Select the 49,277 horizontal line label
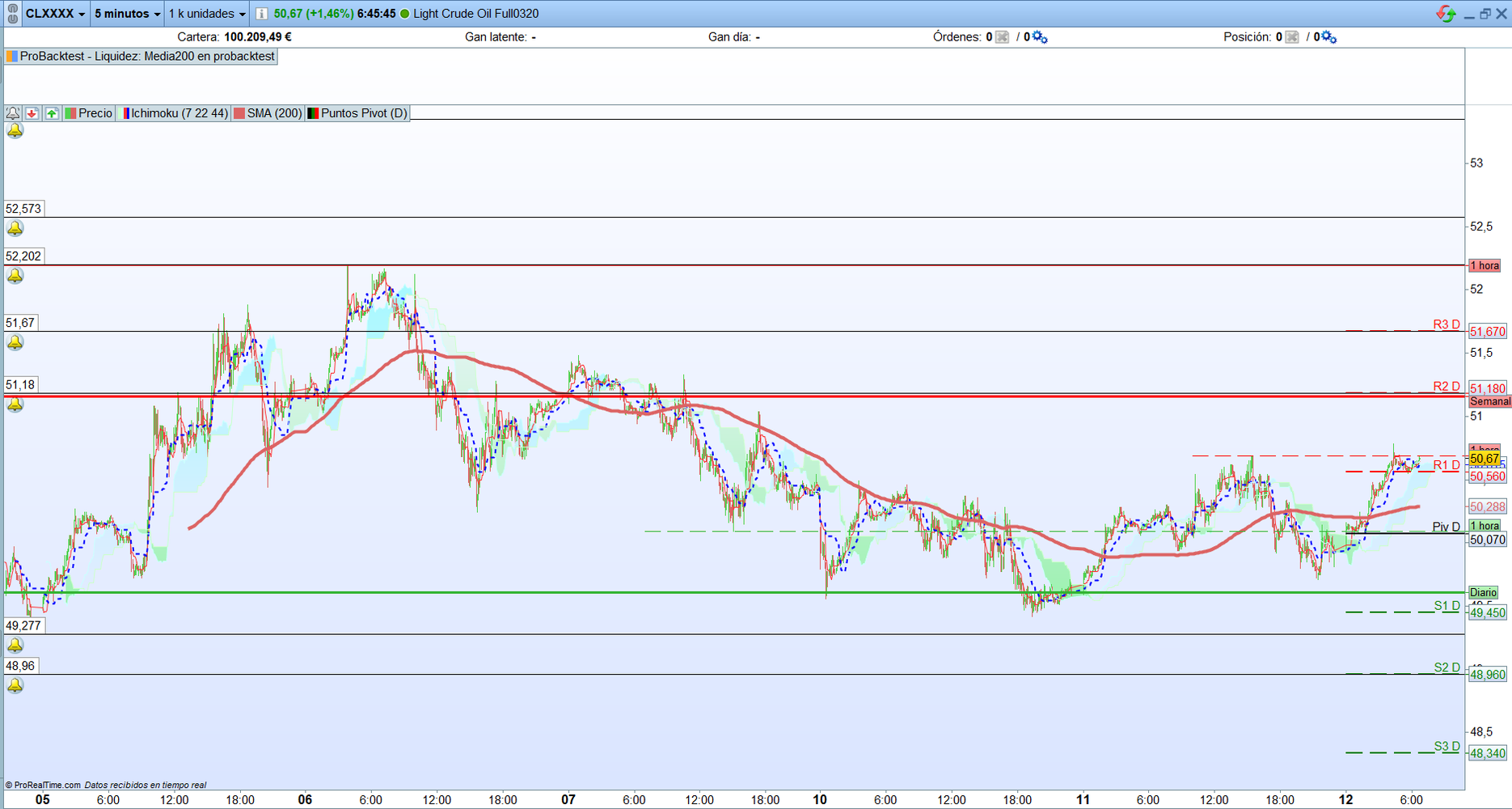This screenshot has width=1512, height=809. coord(23,625)
